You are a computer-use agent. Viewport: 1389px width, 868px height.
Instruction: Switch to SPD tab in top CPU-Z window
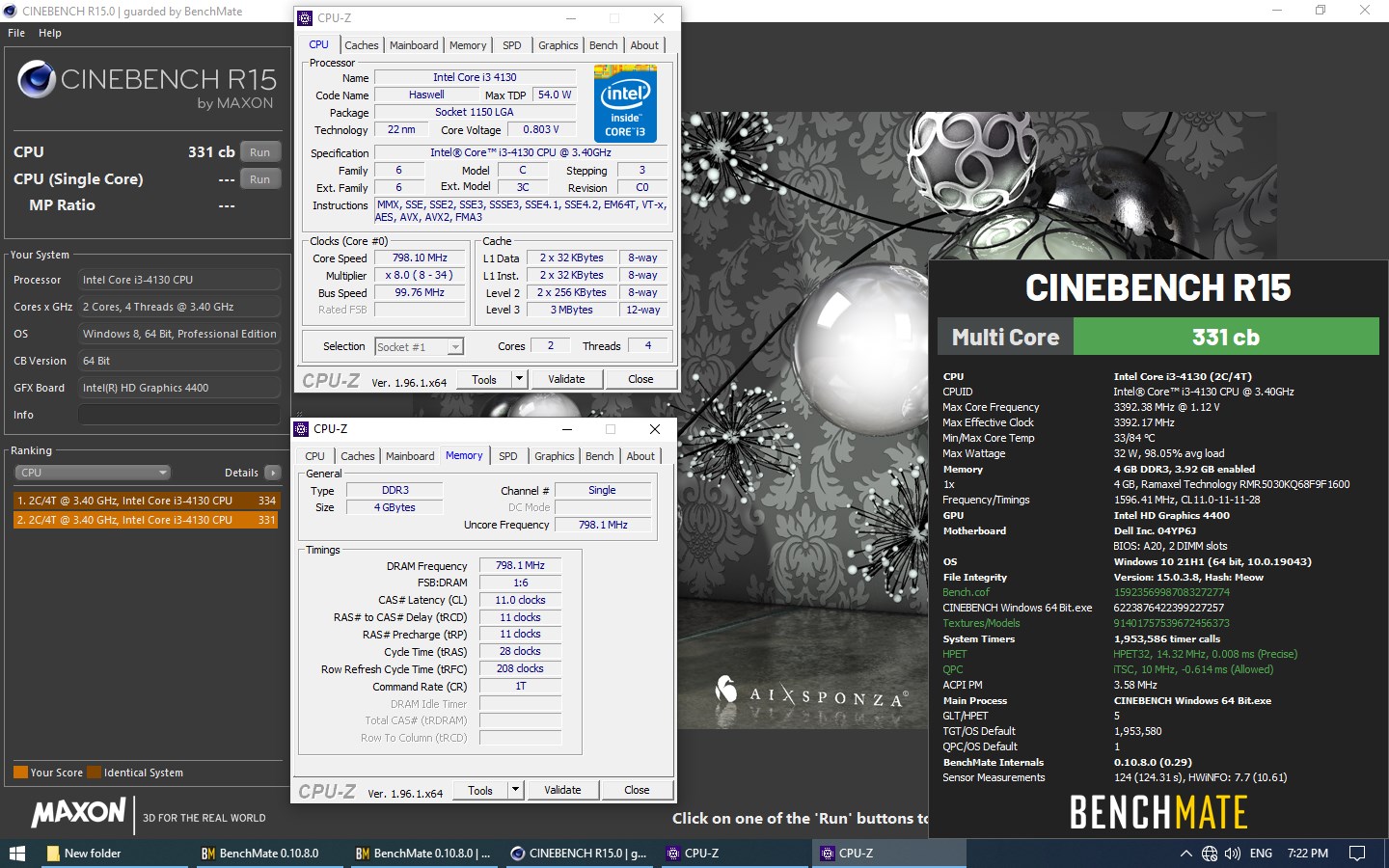click(x=512, y=45)
